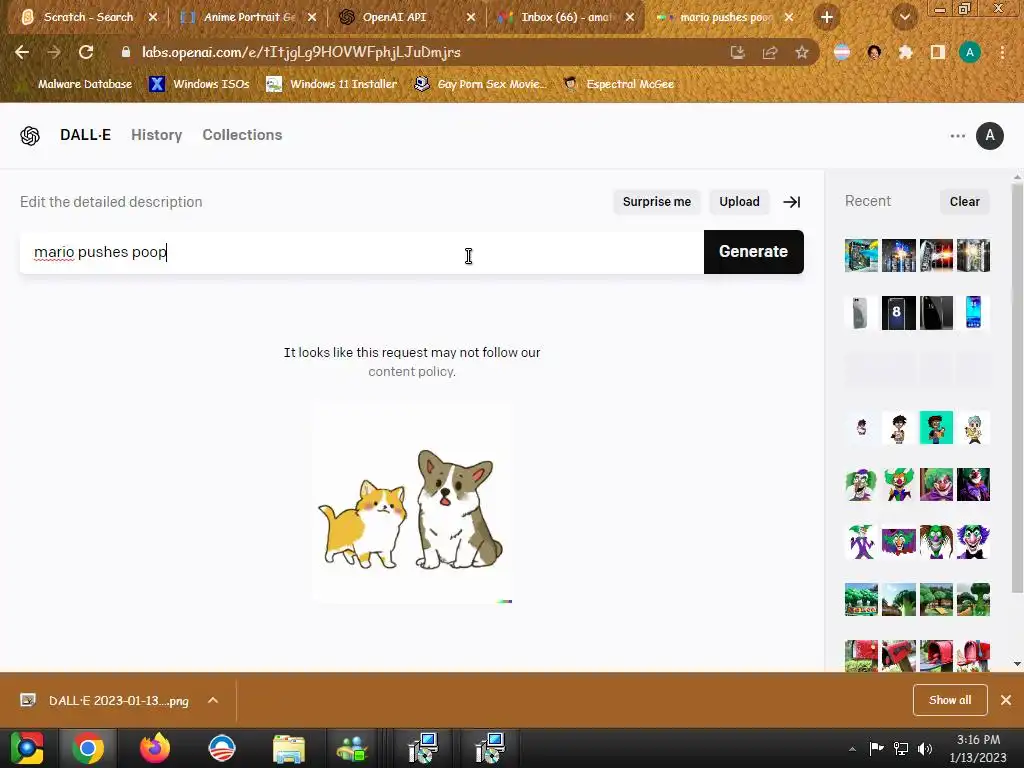
Task: Open the Windows 11 Installer bookmark
Action: [x=332, y=84]
